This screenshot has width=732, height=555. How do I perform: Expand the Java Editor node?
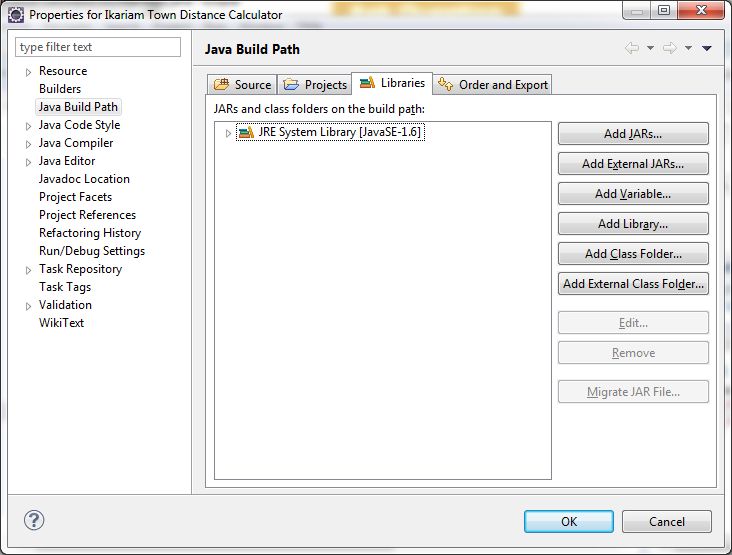pyautogui.click(x=28, y=162)
